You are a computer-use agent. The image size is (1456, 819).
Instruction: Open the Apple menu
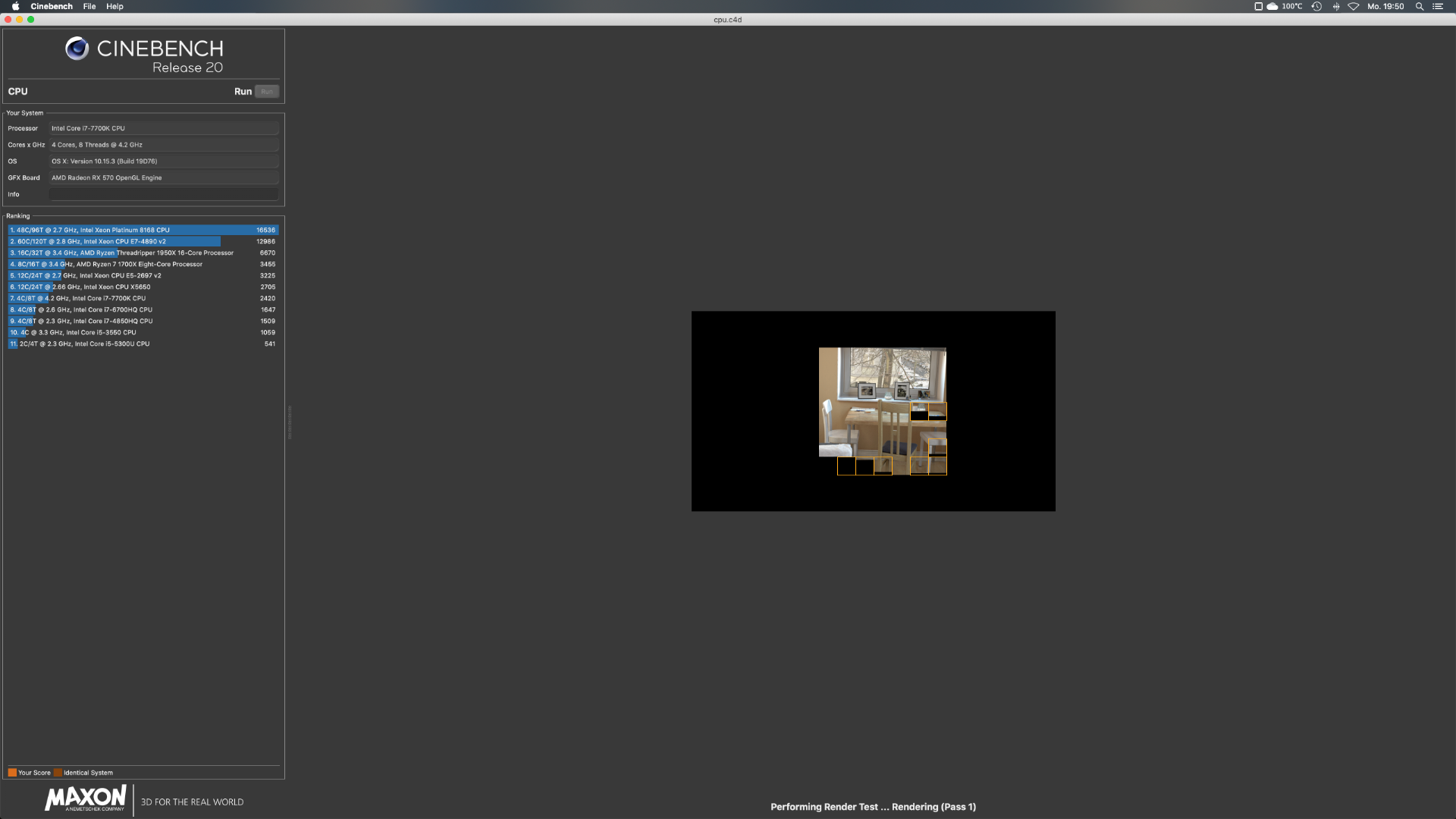pos(15,6)
